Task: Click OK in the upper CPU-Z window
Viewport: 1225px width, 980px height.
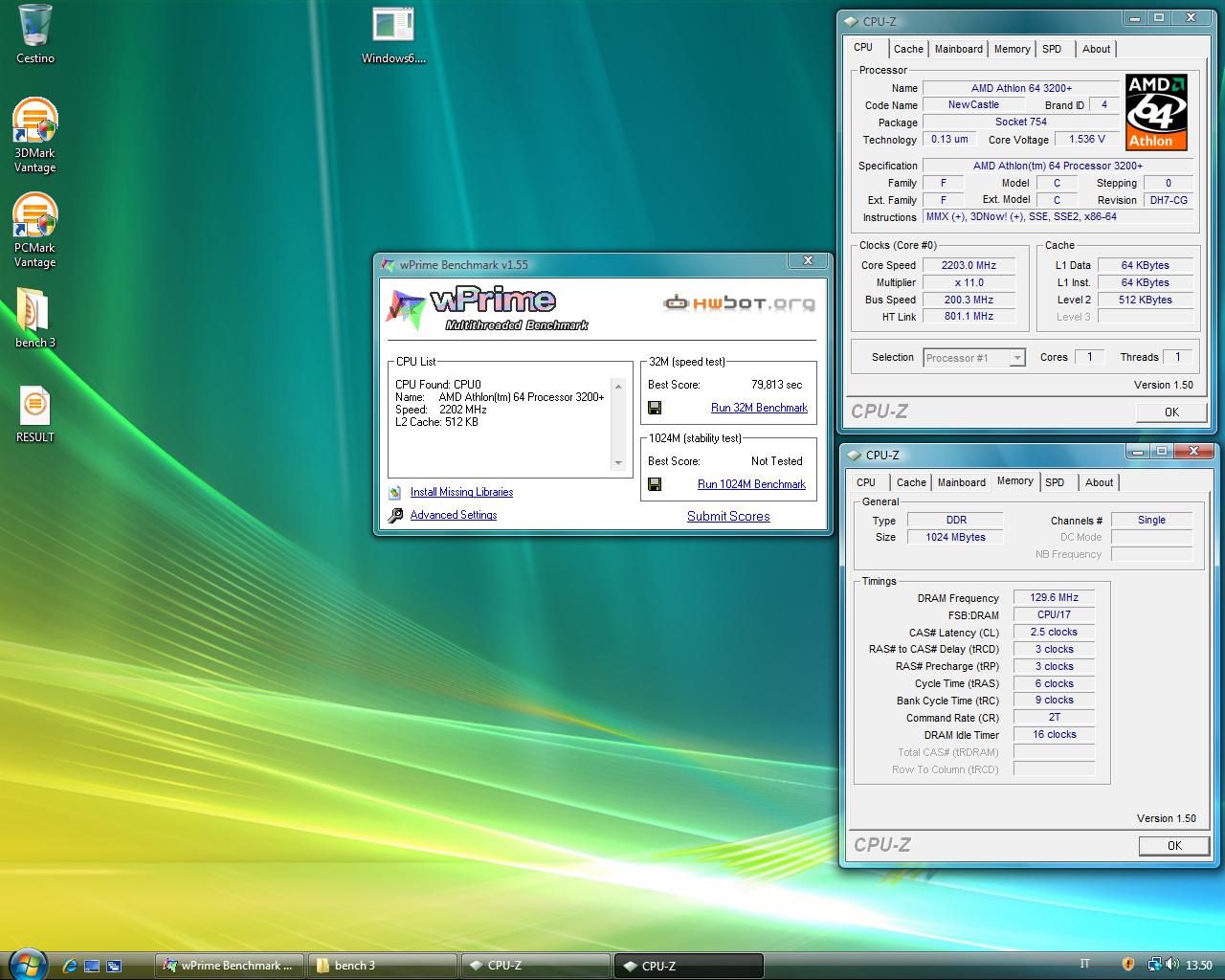Action: coord(1171,412)
